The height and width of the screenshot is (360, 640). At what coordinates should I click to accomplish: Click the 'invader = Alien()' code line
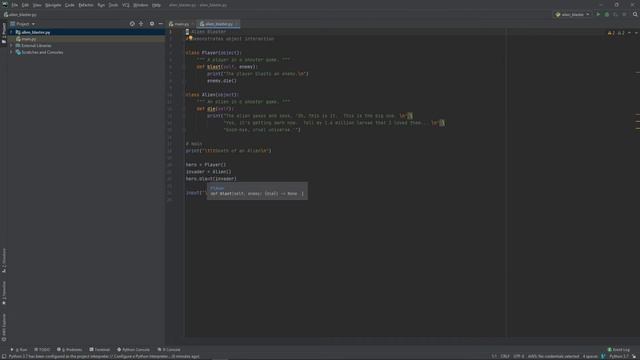pos(208,172)
